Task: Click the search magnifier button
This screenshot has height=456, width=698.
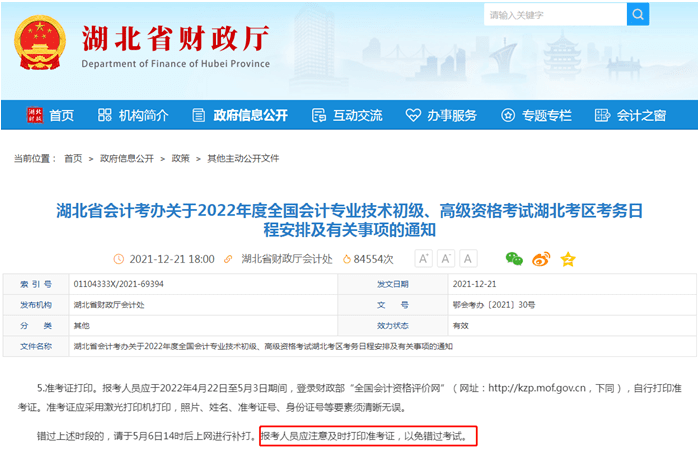Action: pos(637,15)
